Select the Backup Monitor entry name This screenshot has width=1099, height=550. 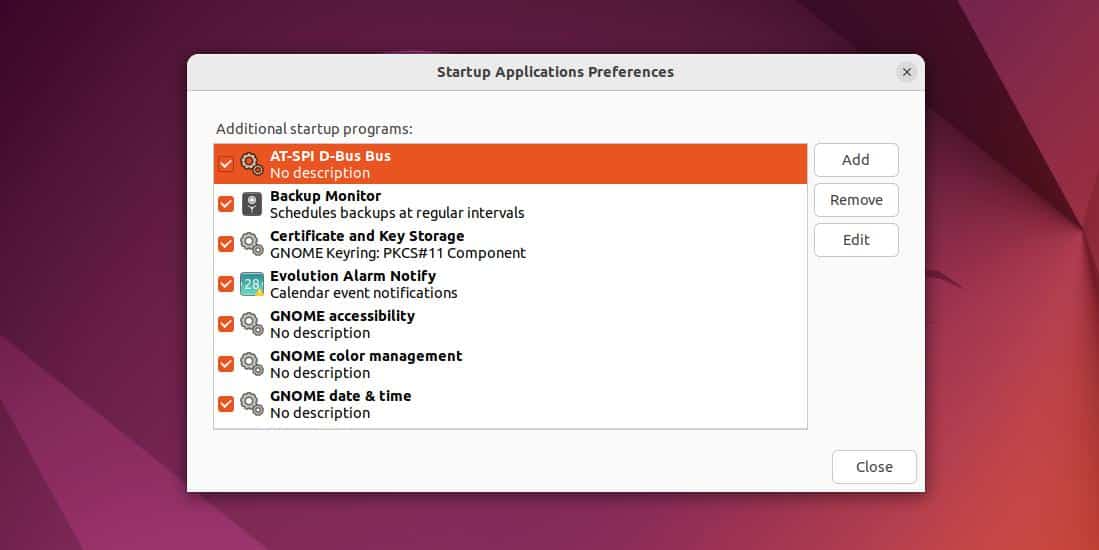coord(325,196)
